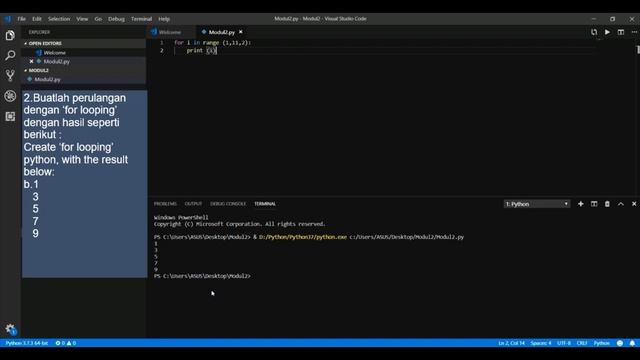640x360 pixels.
Task: Click the feedback smiley in status bar
Action: 620,343
